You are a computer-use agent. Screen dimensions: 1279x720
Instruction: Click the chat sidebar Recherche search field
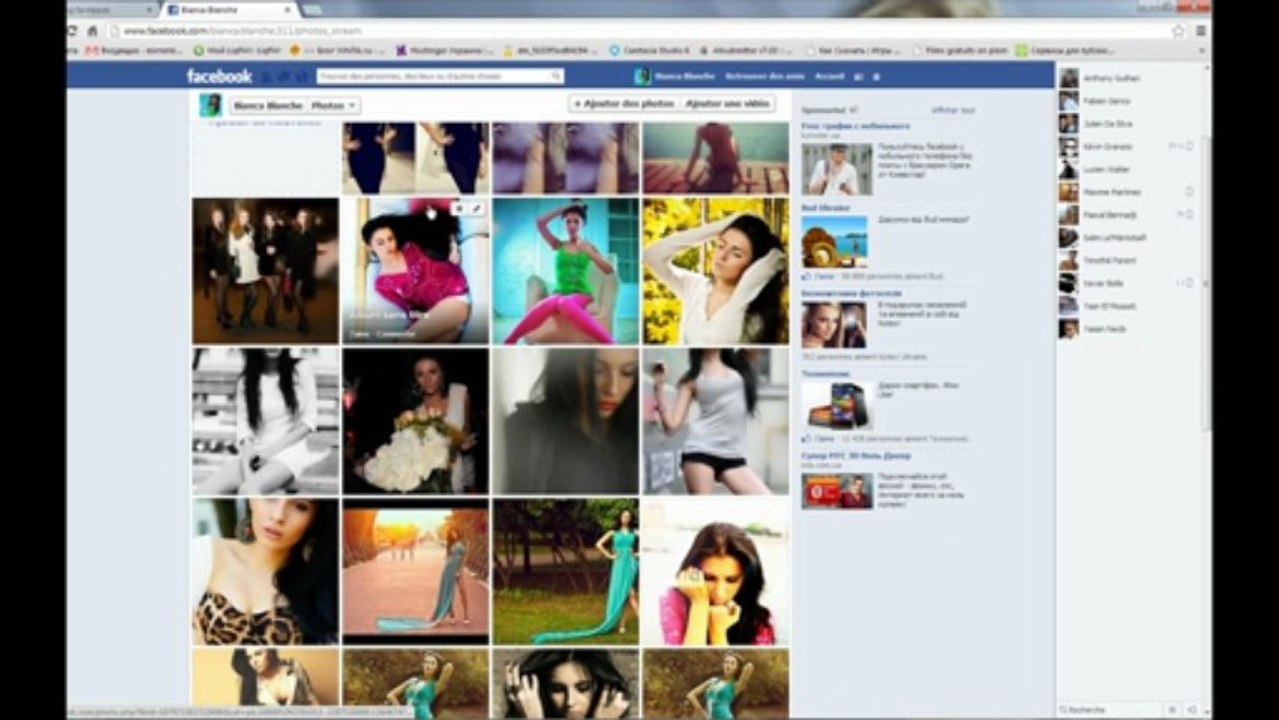(1110, 709)
